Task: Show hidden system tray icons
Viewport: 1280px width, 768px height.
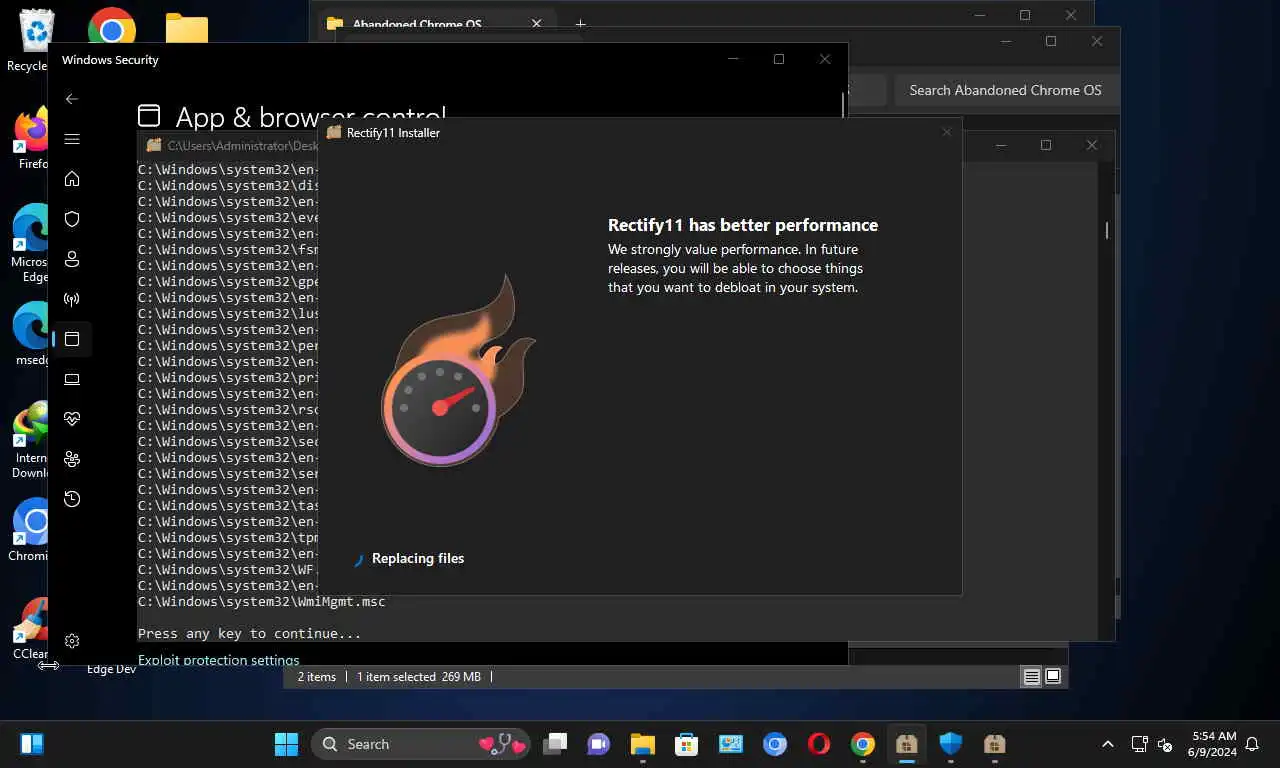Action: click(1107, 744)
